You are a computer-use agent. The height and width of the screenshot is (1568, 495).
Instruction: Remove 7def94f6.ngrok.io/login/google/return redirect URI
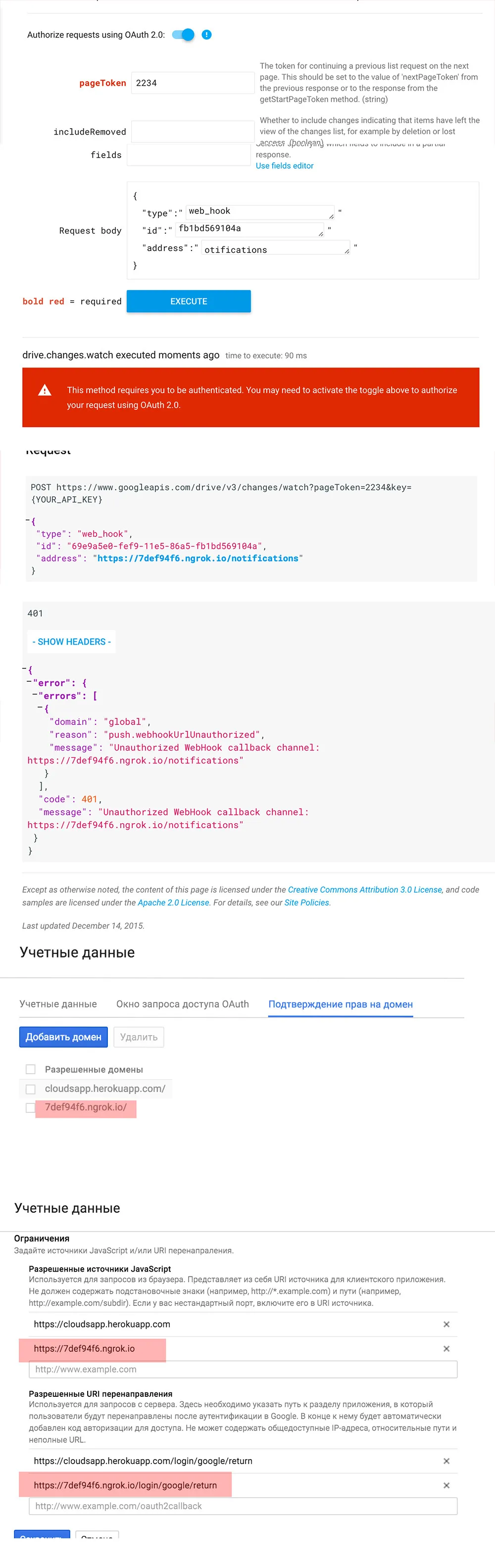click(446, 1485)
